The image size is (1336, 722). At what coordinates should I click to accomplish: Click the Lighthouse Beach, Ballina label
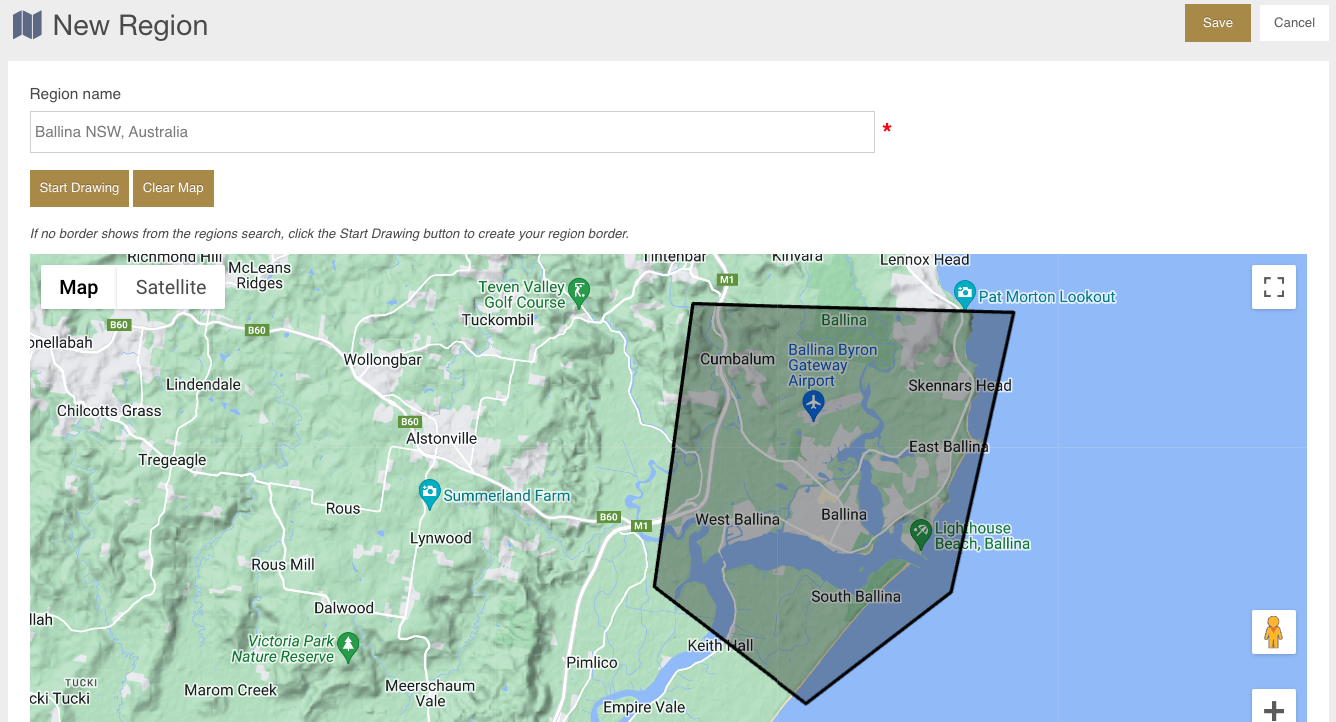[x=982, y=536]
